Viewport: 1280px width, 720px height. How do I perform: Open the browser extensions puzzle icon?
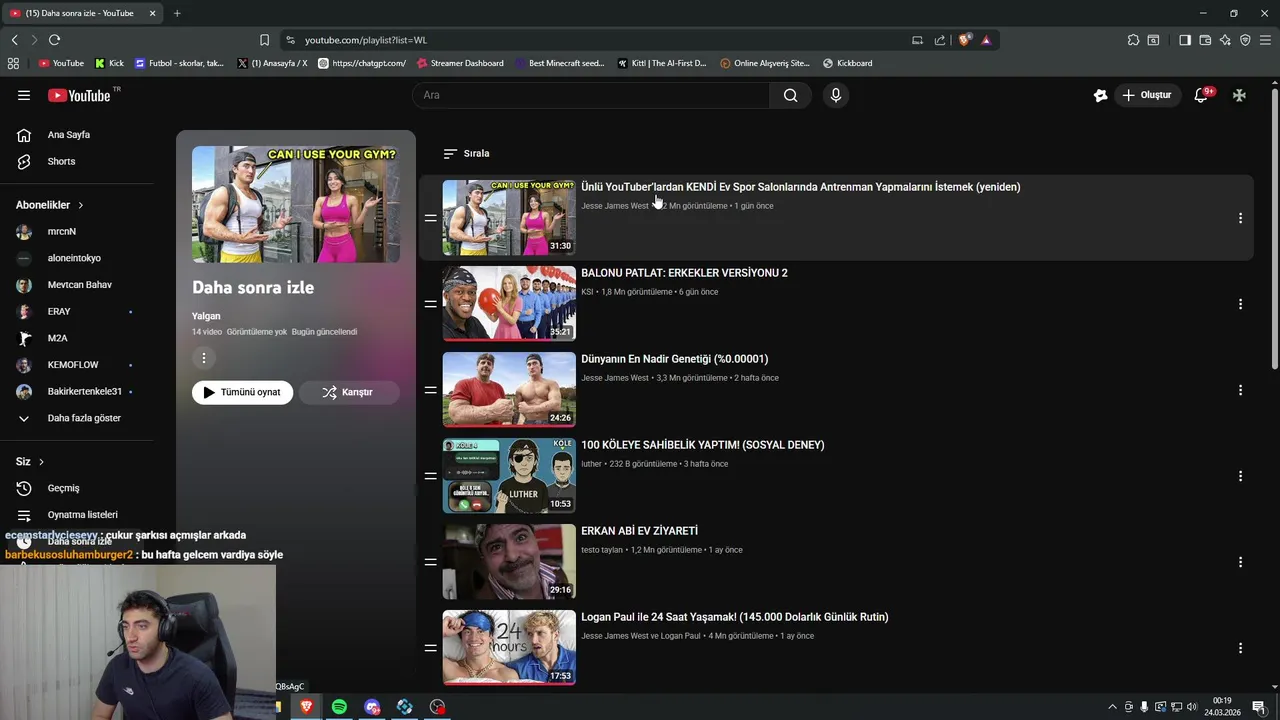point(1133,40)
